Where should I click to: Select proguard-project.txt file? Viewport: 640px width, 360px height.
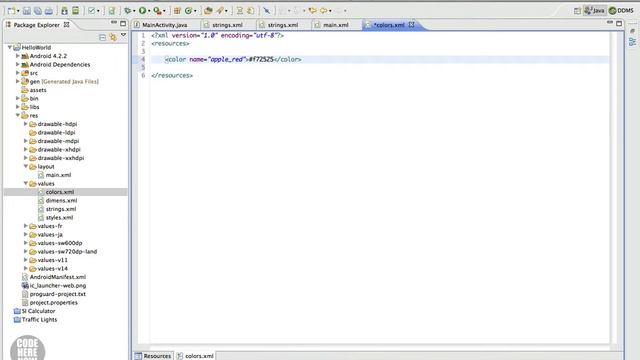[58, 294]
